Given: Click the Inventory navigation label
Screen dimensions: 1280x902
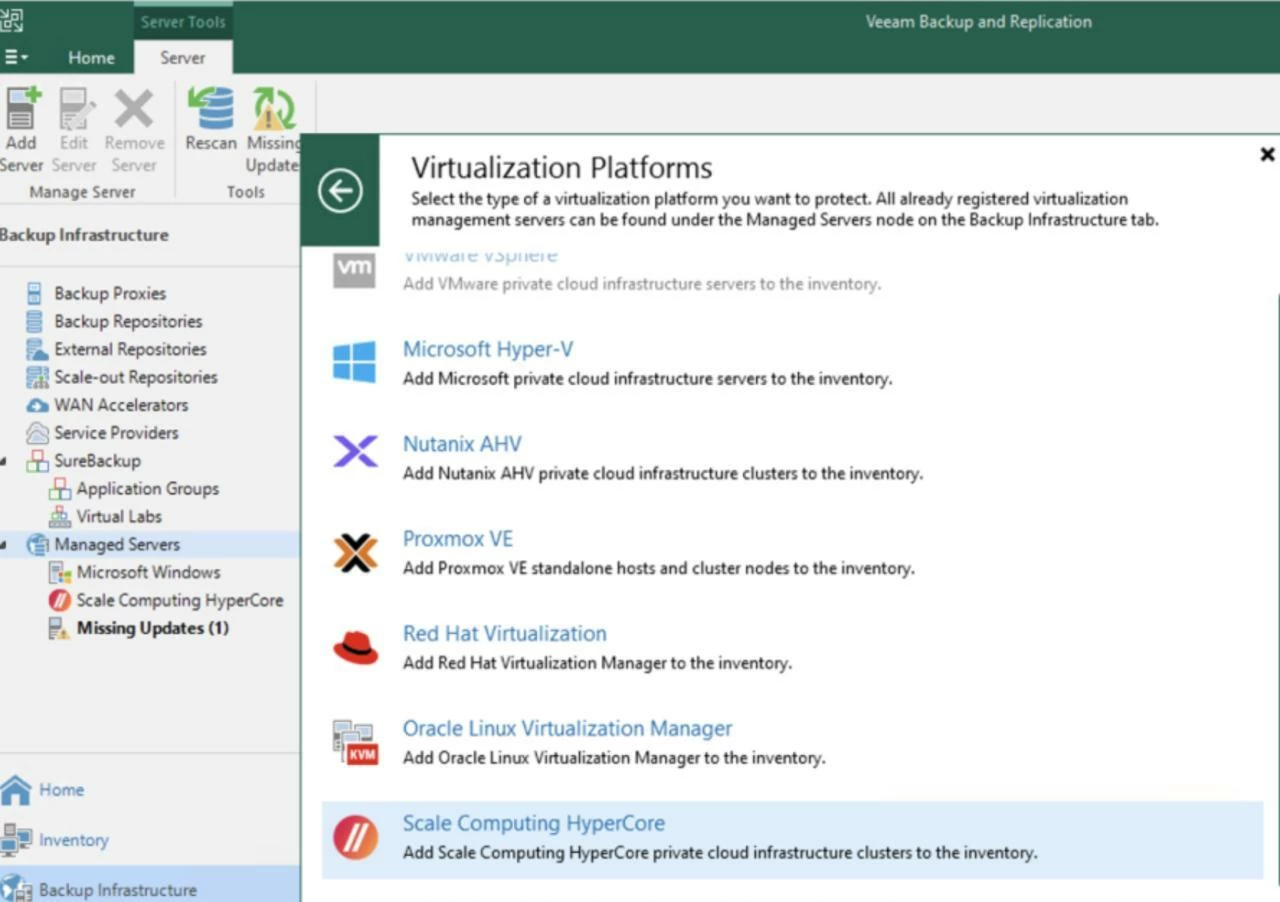Looking at the screenshot, I should 74,841.
